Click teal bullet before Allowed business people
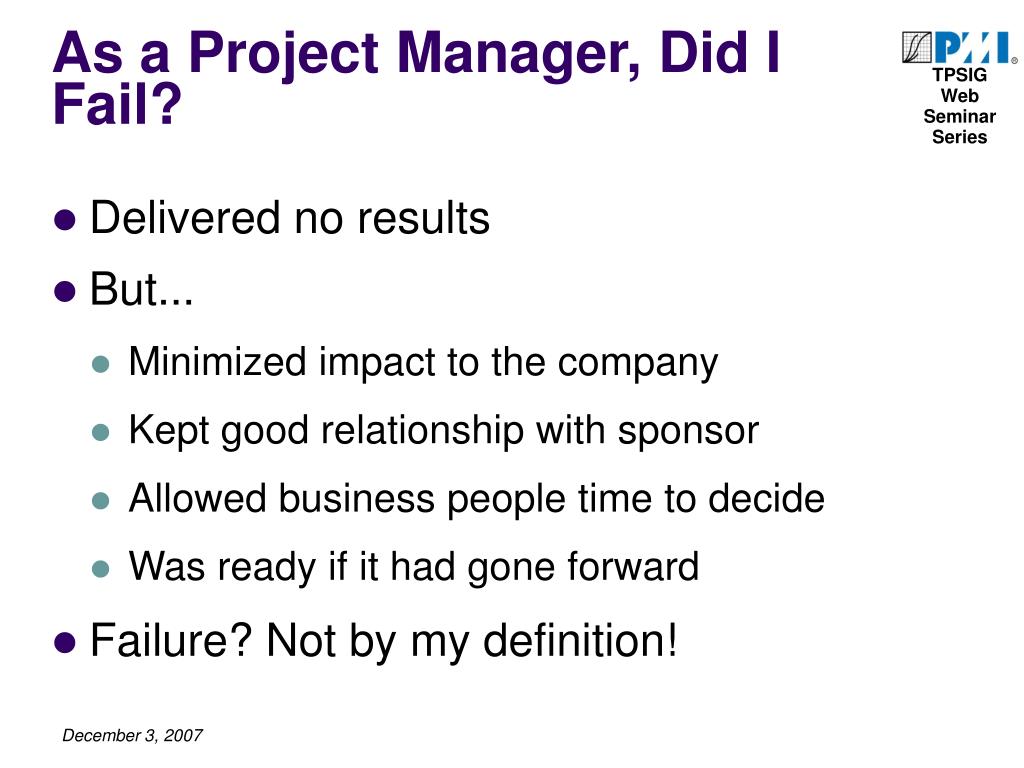 click(101, 501)
